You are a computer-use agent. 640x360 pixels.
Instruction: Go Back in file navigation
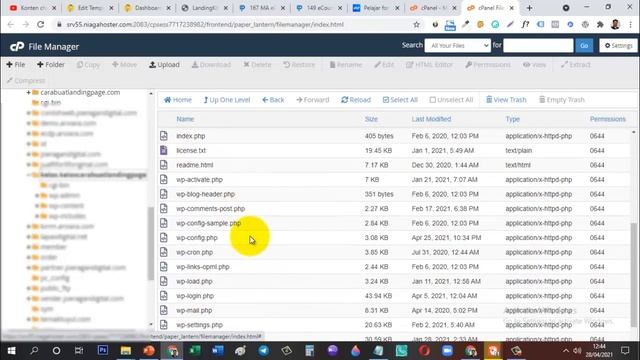point(273,100)
